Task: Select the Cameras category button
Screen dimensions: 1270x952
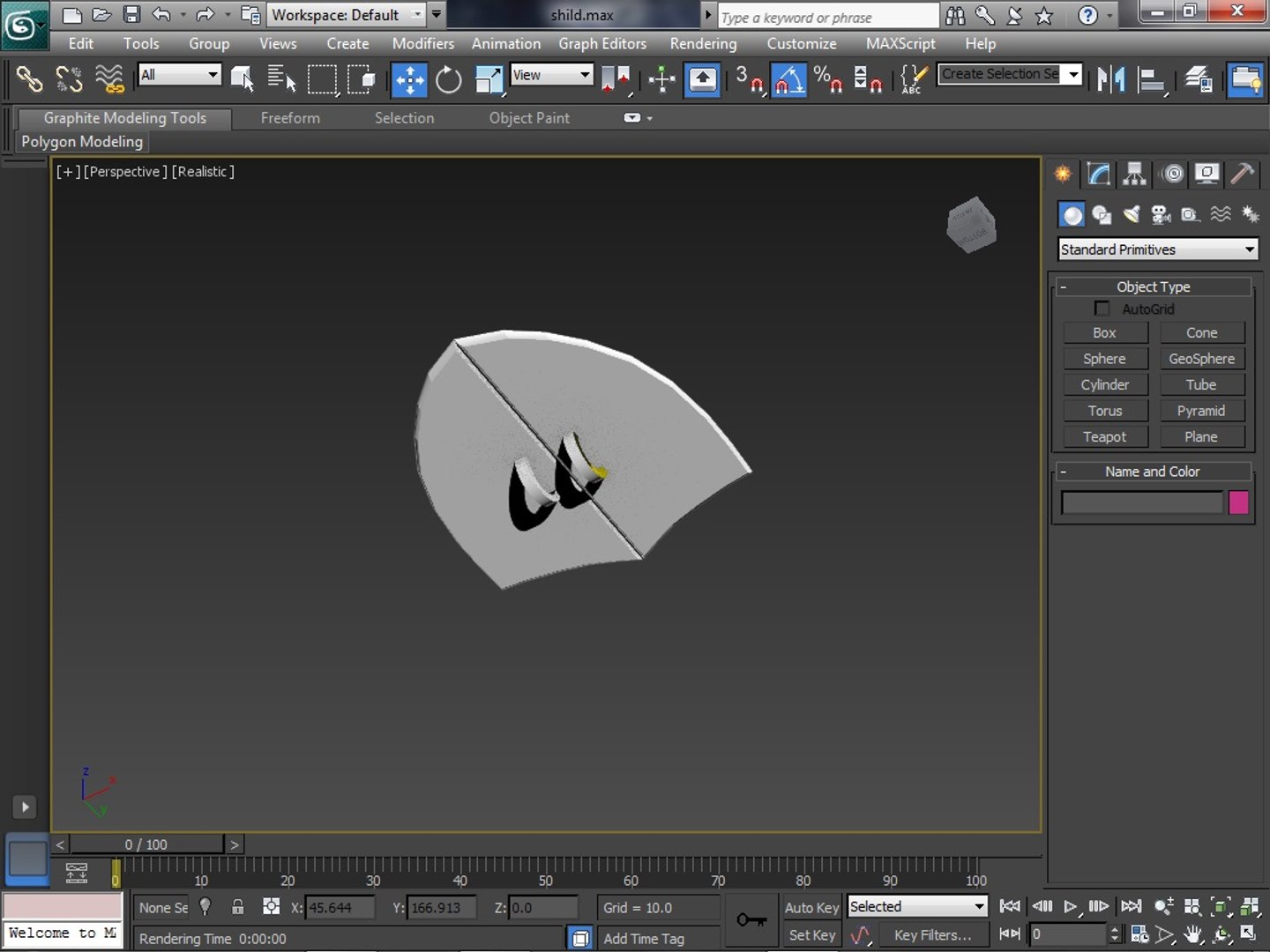Action: pyautogui.click(x=1161, y=214)
